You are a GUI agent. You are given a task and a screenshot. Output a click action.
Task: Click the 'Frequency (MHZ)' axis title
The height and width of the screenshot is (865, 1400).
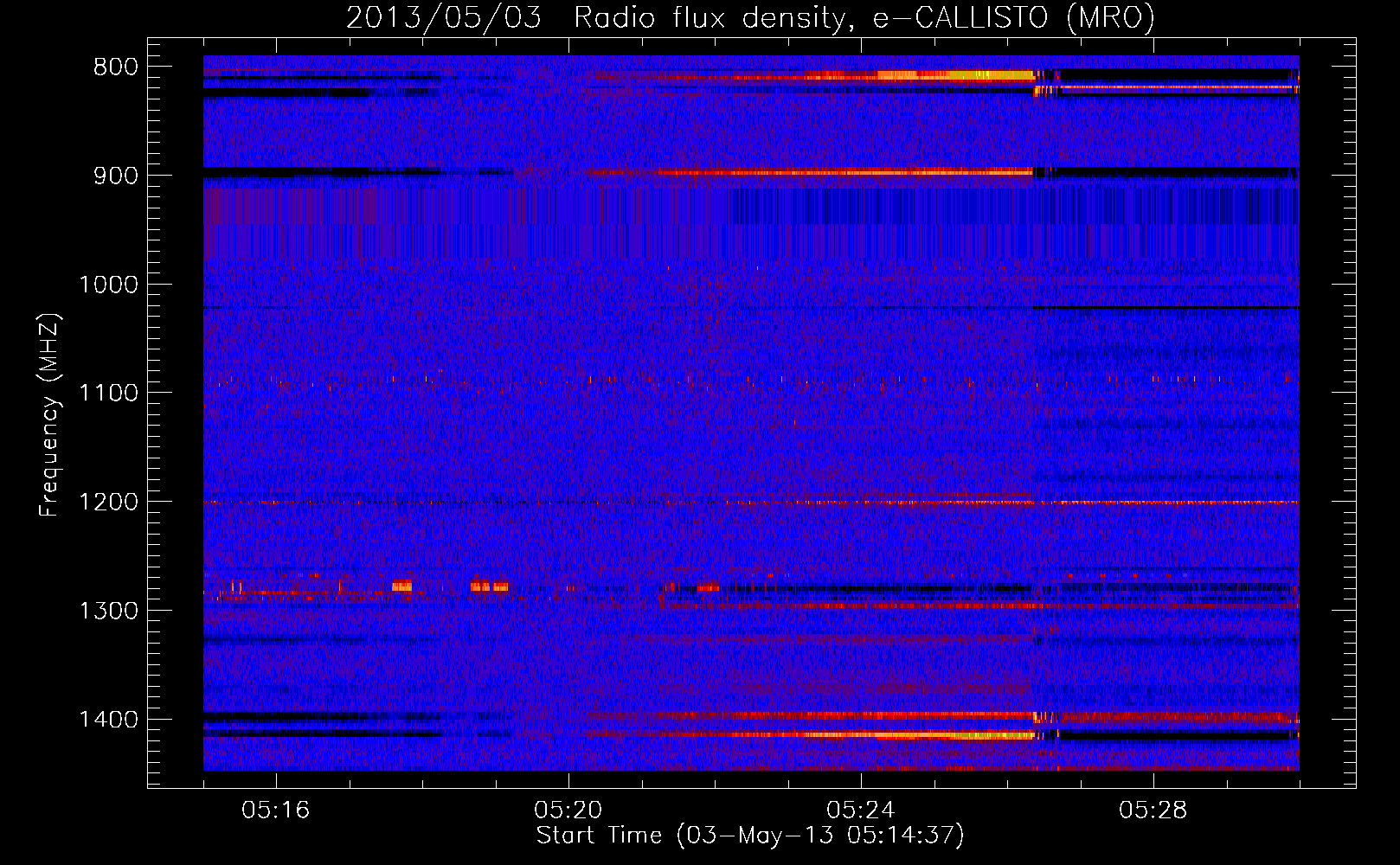pyautogui.click(x=49, y=415)
